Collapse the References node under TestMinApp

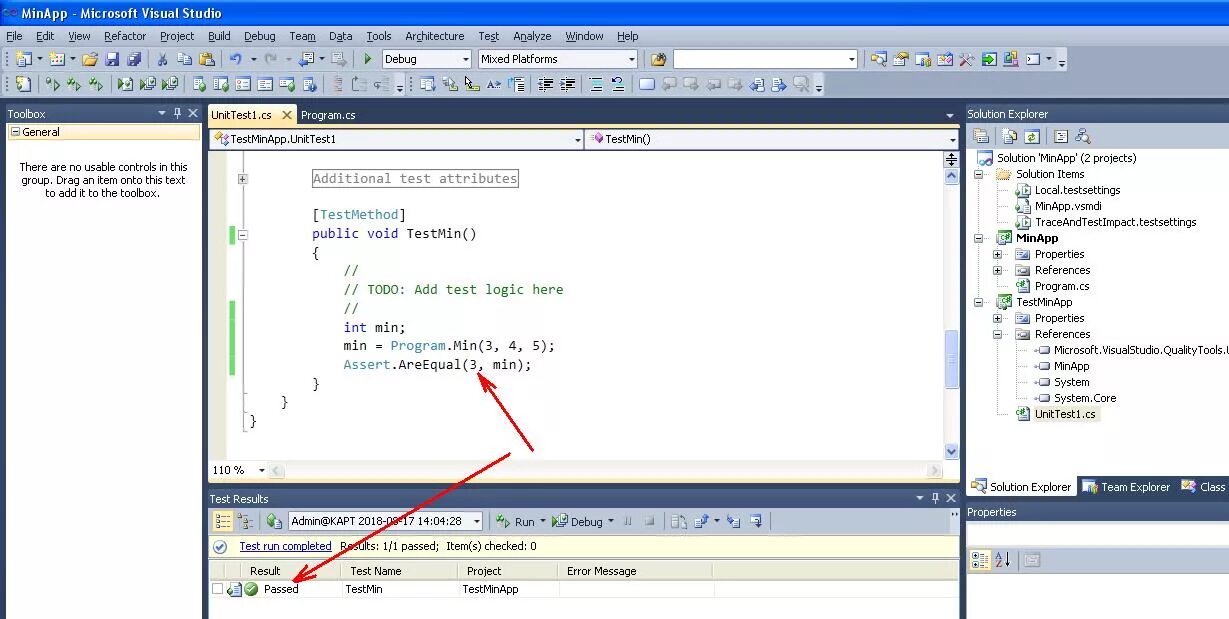[997, 334]
